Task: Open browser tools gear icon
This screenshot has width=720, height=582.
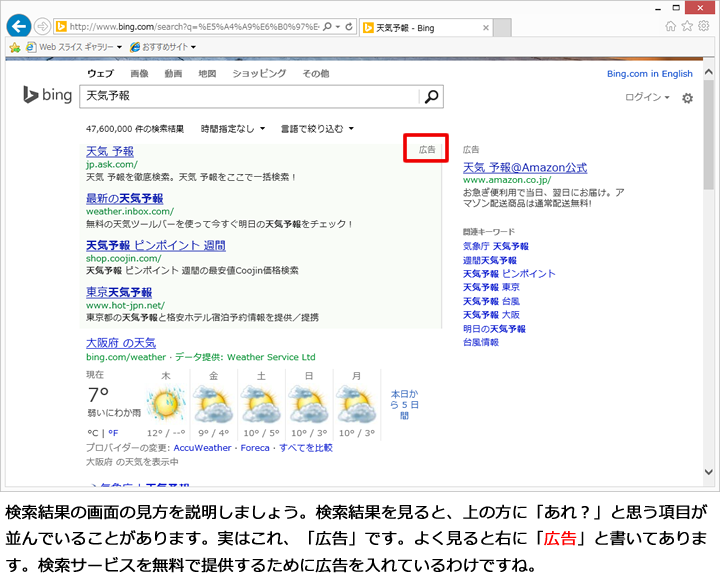Action: coord(703,26)
